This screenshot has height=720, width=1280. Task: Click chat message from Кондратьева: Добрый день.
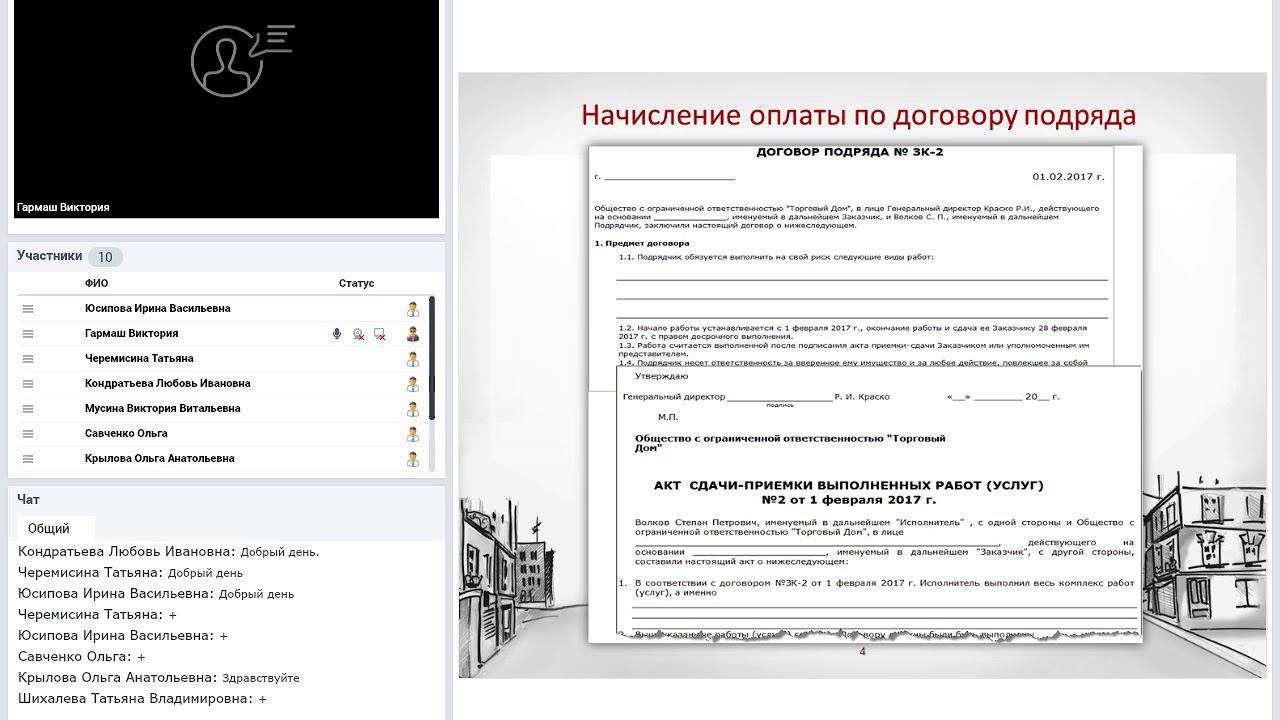[168, 552]
